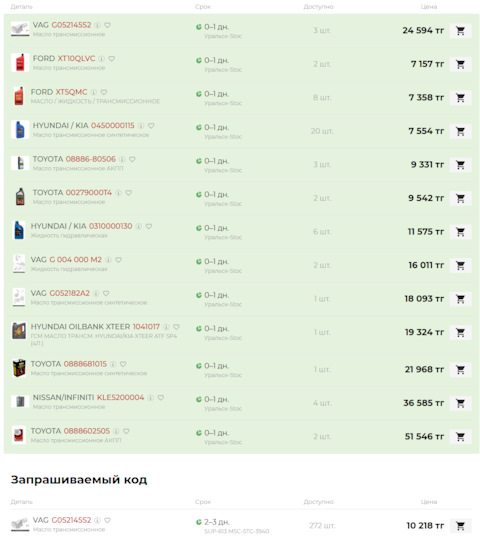Sort by Срок column header
Screen dimensions: 480x548
pos(203,7)
